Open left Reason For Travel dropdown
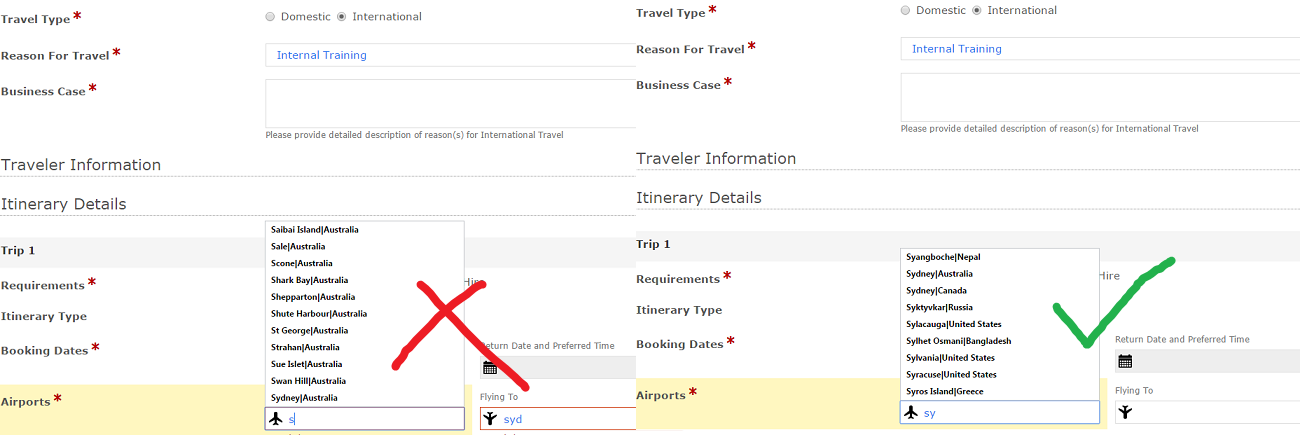This screenshot has height=435, width=1300. pos(450,55)
